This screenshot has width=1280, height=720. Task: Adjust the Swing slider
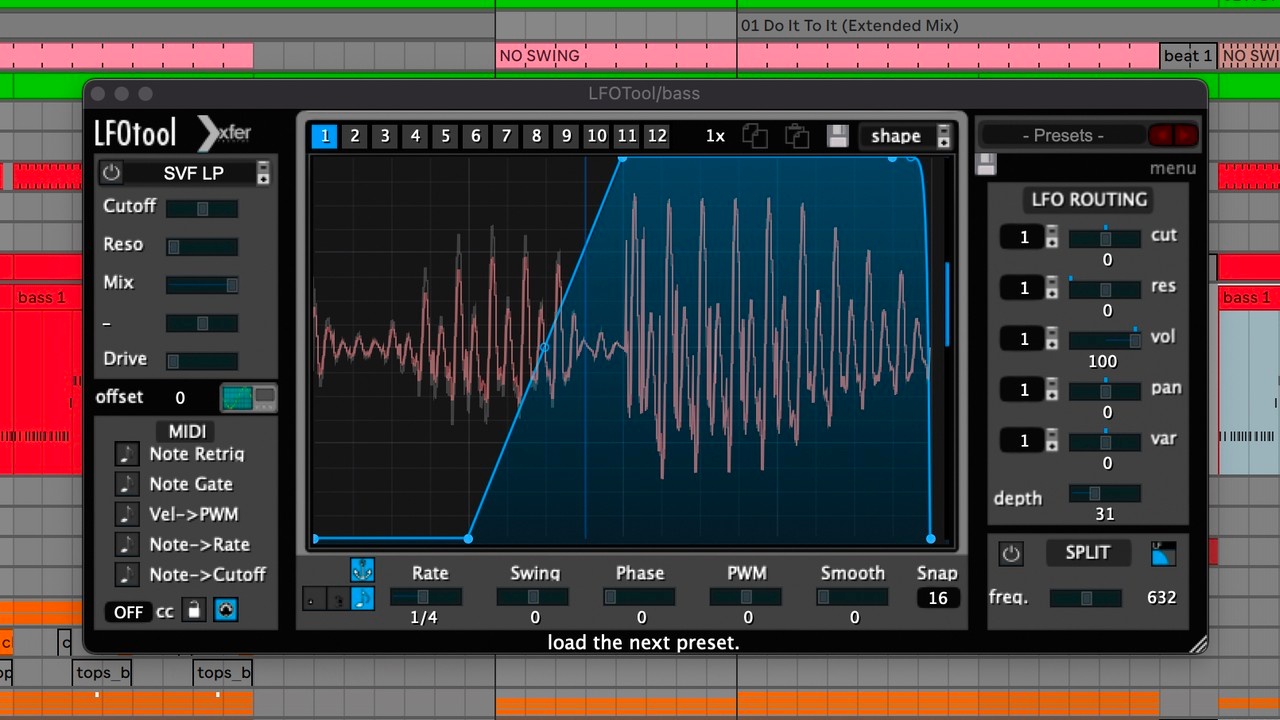533,597
